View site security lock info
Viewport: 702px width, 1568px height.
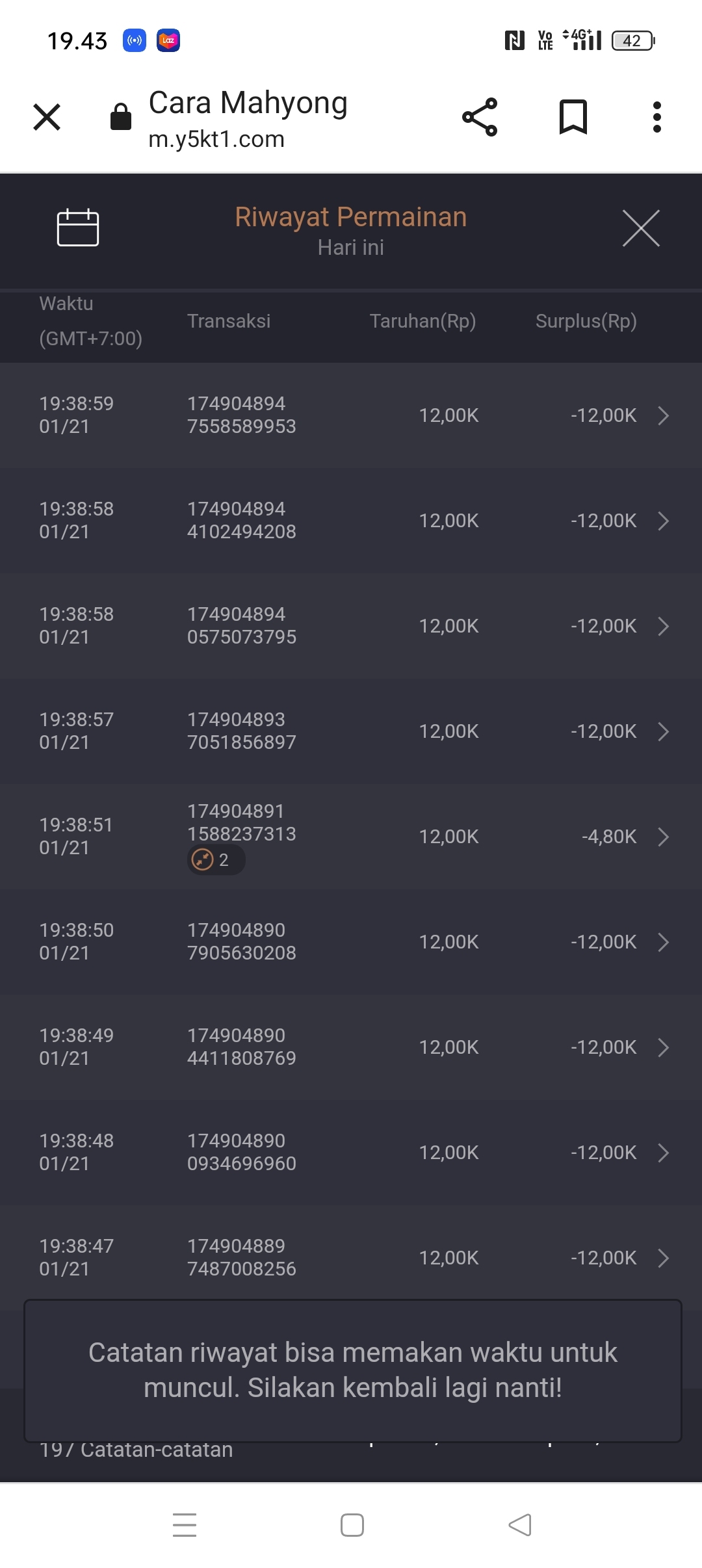coord(121,117)
